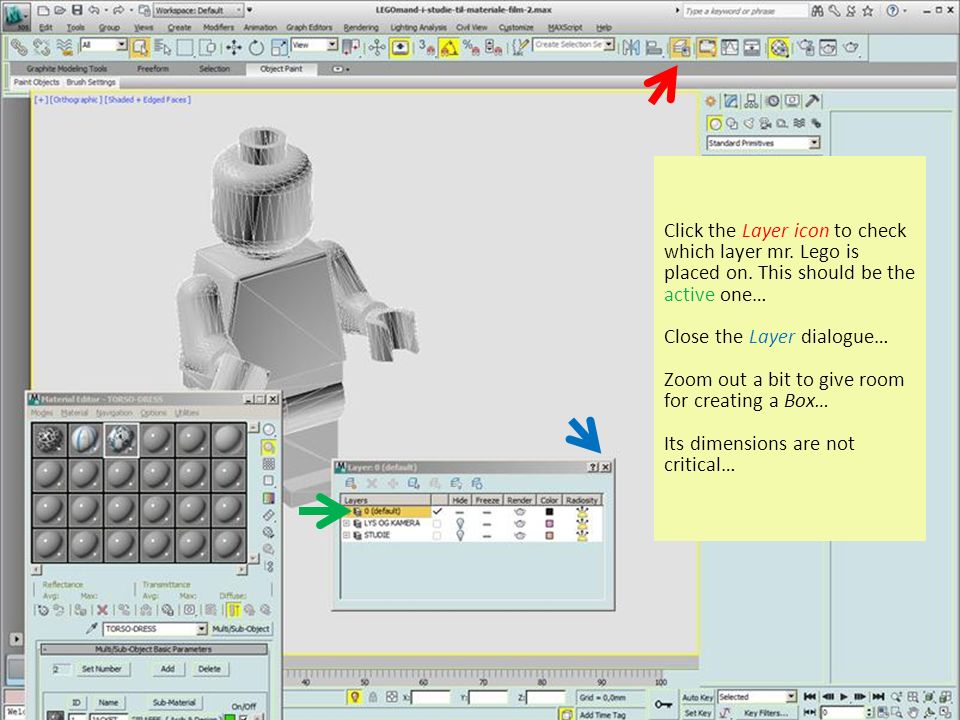Toggle Hide for LYS OG KAMERA layer
This screenshot has width=960, height=720.
(x=460, y=523)
